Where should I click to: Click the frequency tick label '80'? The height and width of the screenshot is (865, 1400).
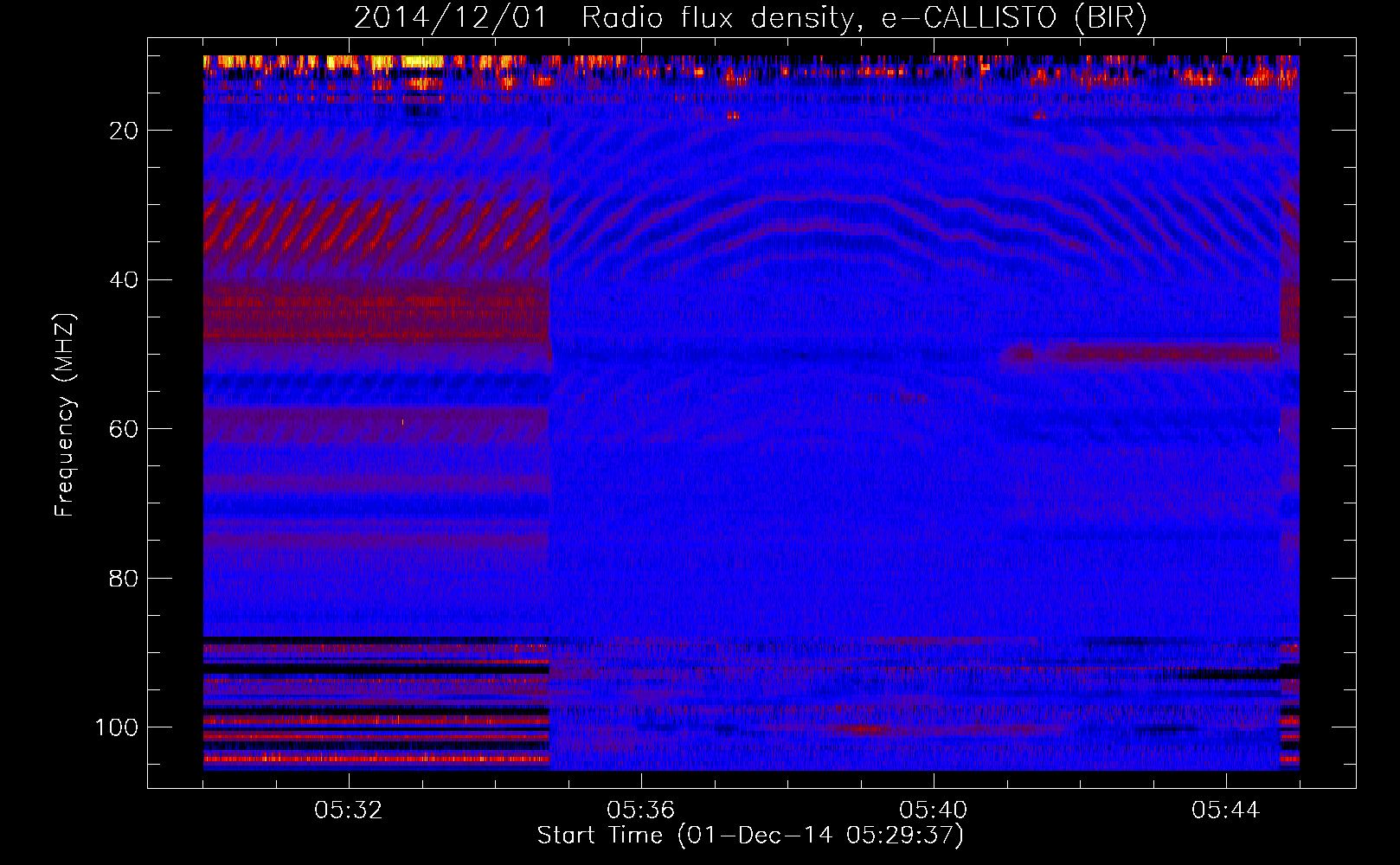tap(124, 578)
